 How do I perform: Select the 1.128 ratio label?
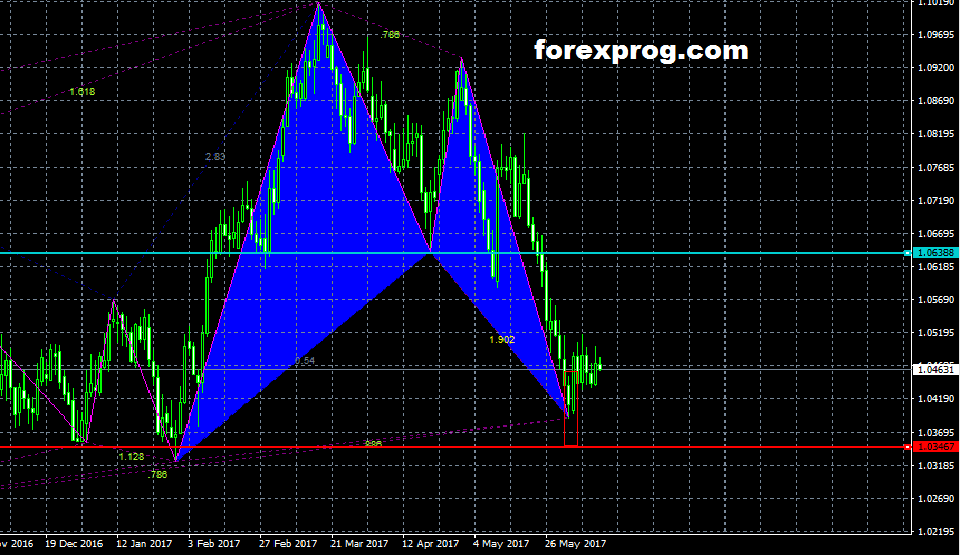131,456
